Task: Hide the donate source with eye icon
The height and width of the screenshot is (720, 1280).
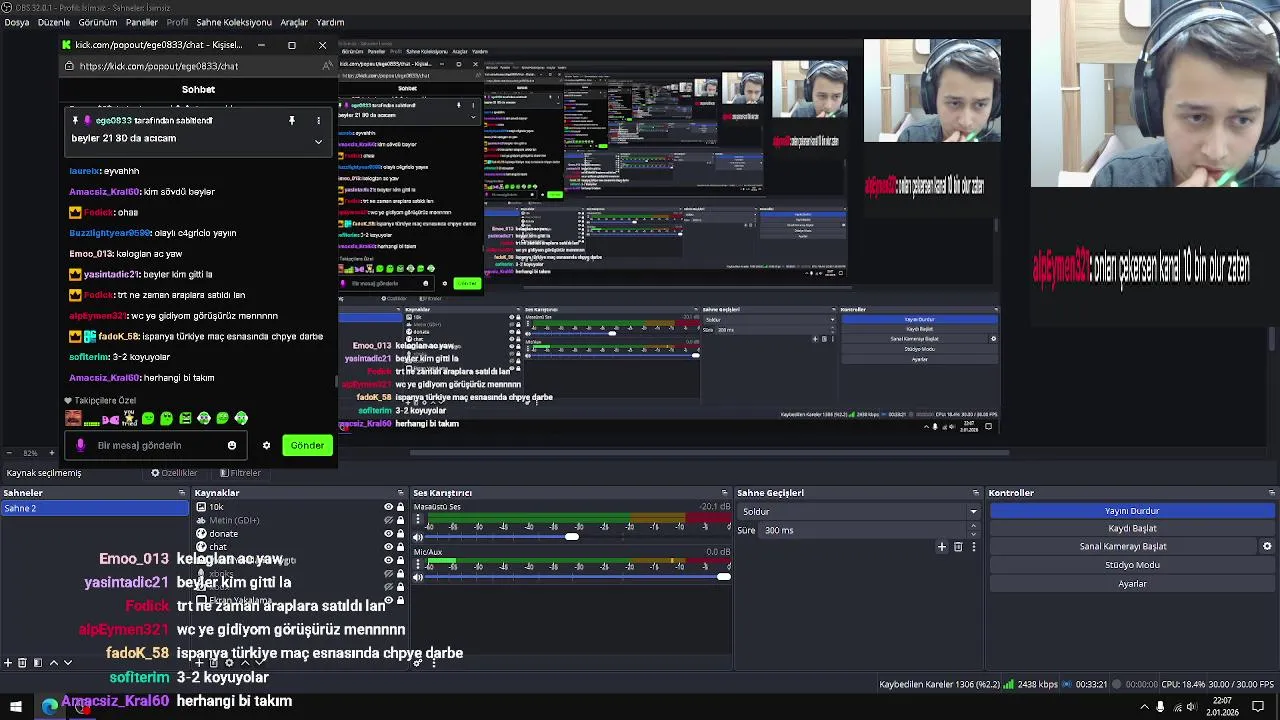Action: pyautogui.click(x=388, y=534)
